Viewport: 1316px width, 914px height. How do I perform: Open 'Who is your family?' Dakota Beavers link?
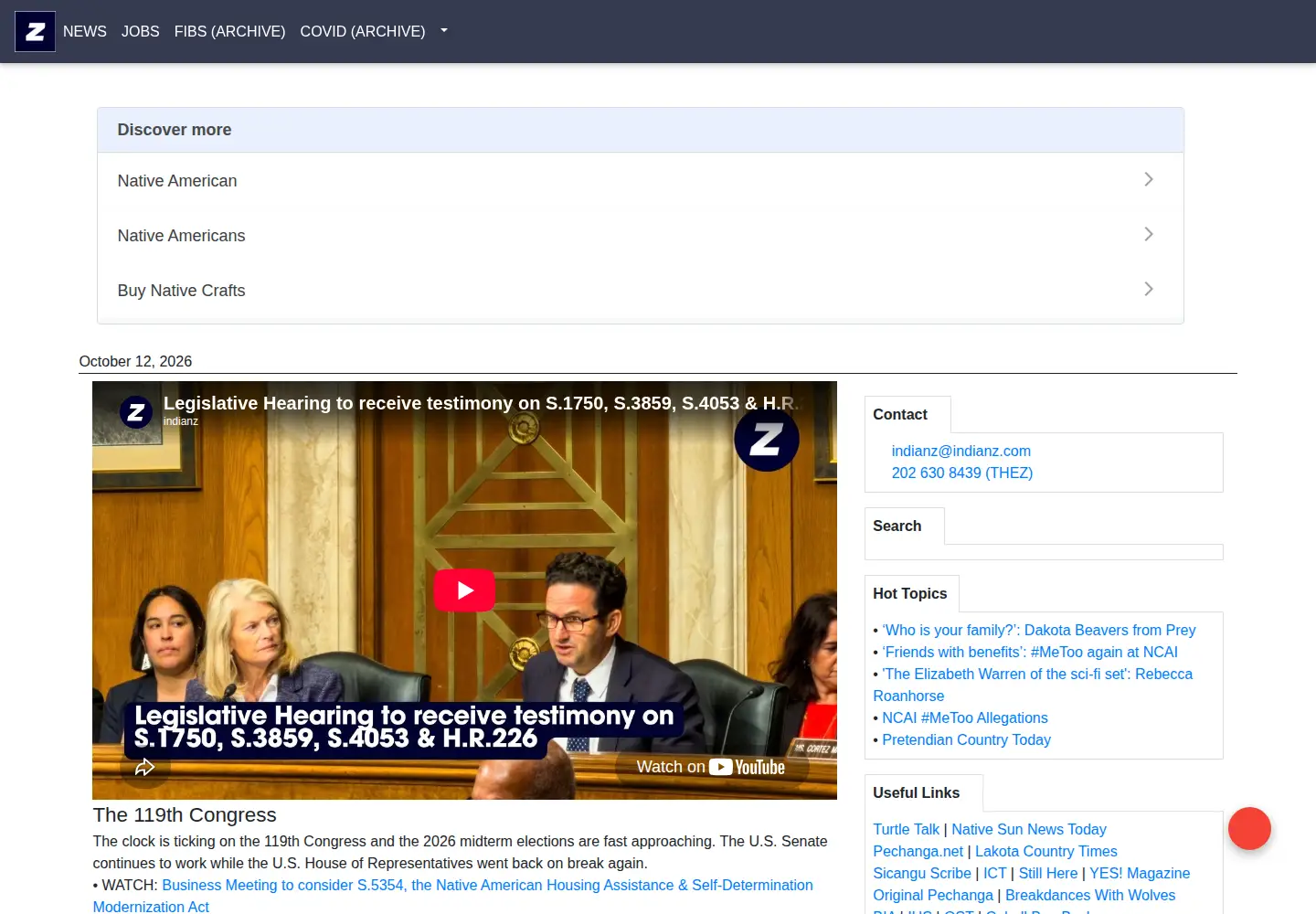[x=1039, y=630]
